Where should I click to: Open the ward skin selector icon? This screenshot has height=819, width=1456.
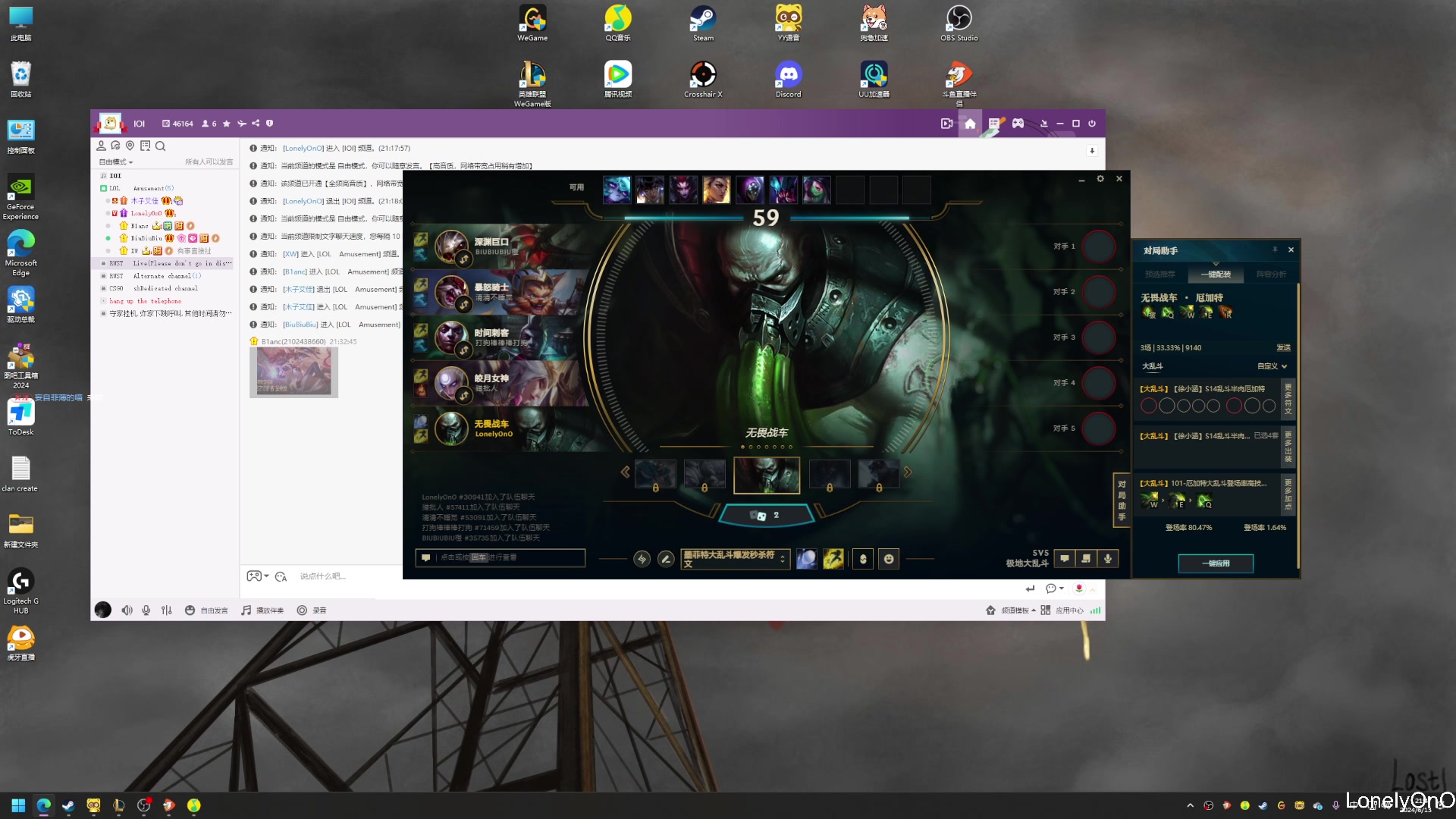(863, 559)
